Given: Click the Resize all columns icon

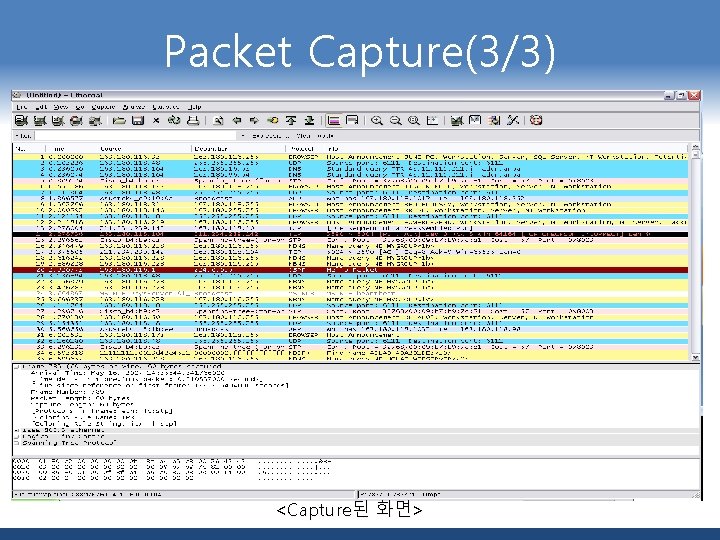Looking at the screenshot, I should (432, 121).
